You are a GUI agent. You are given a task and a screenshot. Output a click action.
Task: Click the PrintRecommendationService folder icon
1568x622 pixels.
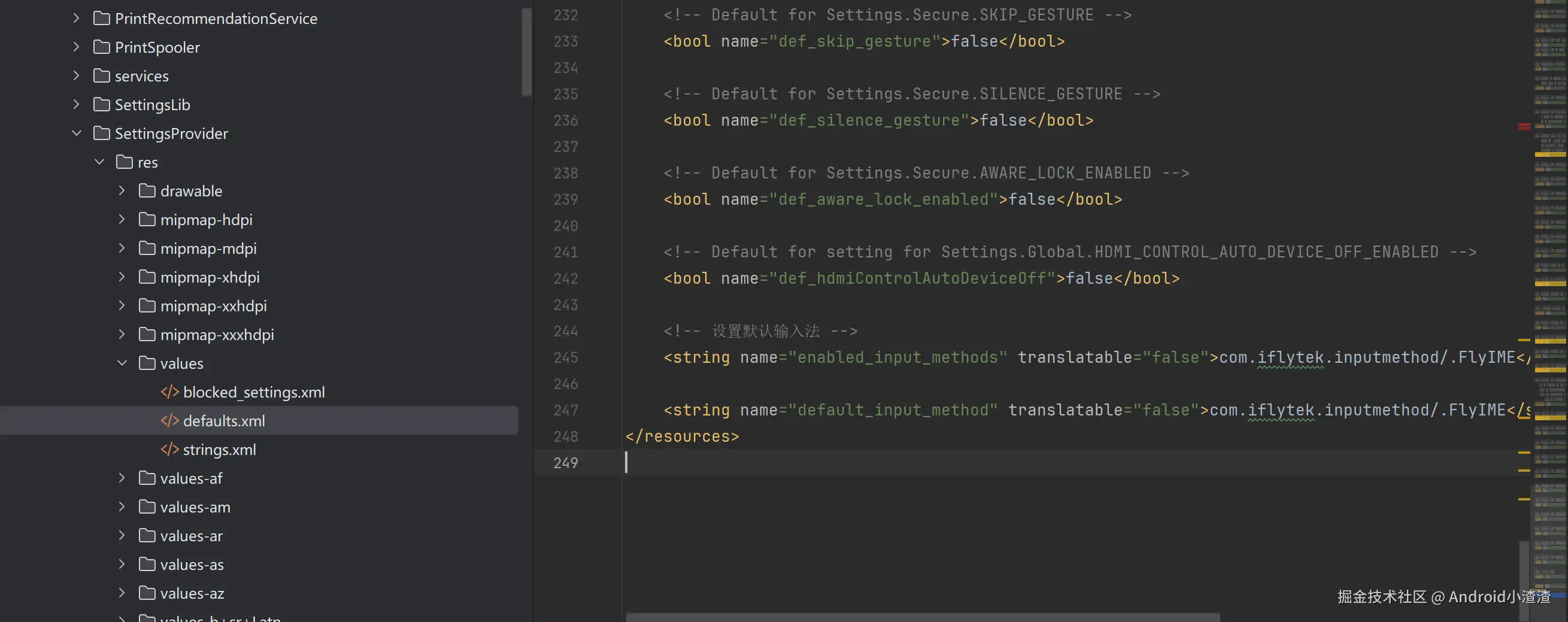tap(102, 18)
